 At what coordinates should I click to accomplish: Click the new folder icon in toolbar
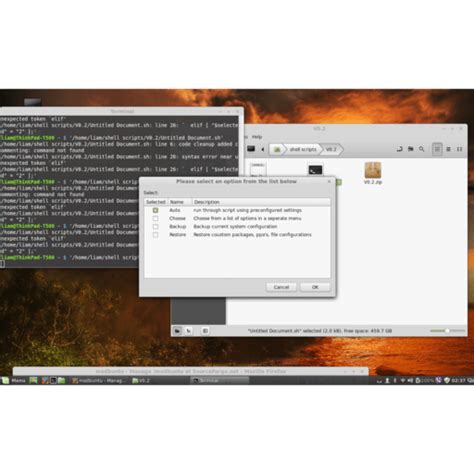pos(410,149)
